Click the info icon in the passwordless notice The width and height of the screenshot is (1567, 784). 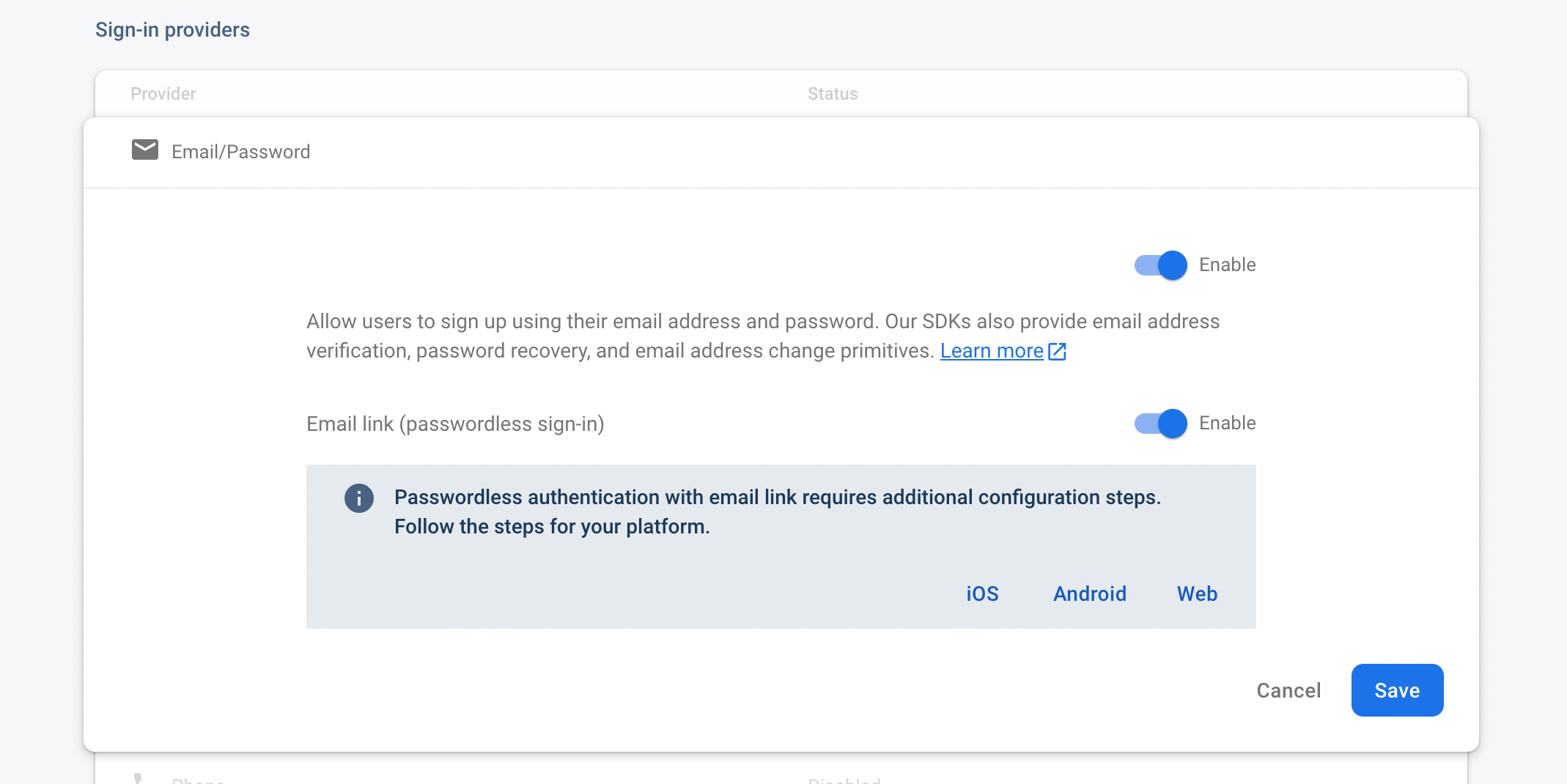click(x=359, y=498)
